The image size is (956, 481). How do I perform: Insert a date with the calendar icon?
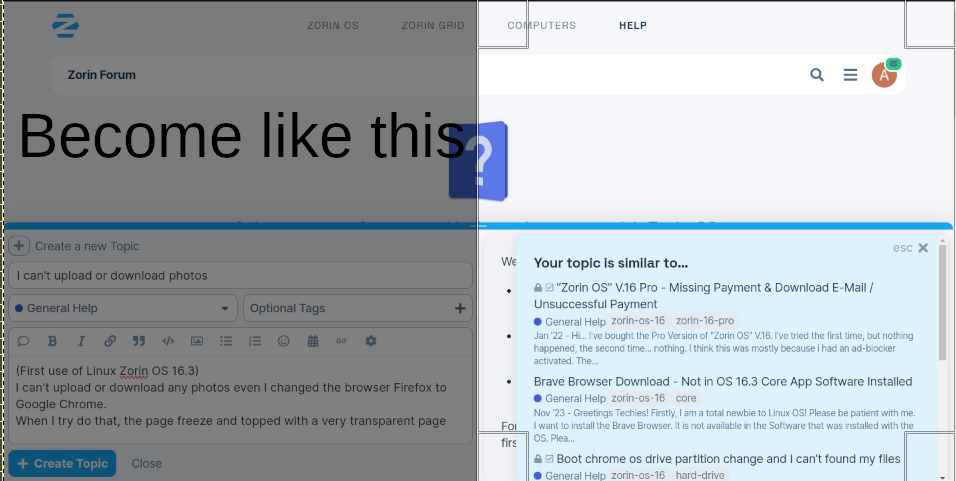tap(313, 341)
